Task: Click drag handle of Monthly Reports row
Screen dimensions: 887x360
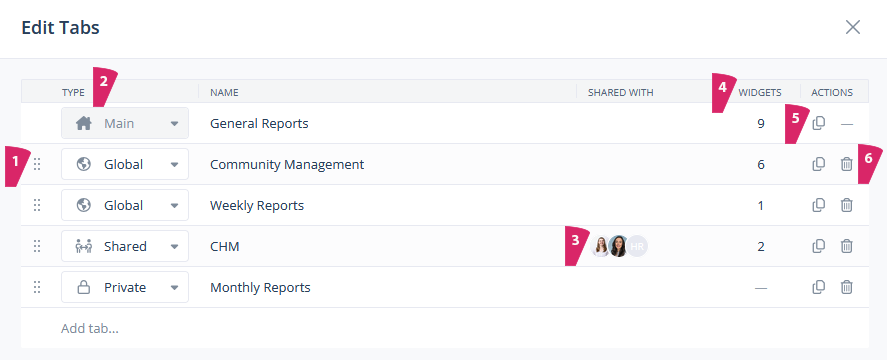Action: point(37,288)
